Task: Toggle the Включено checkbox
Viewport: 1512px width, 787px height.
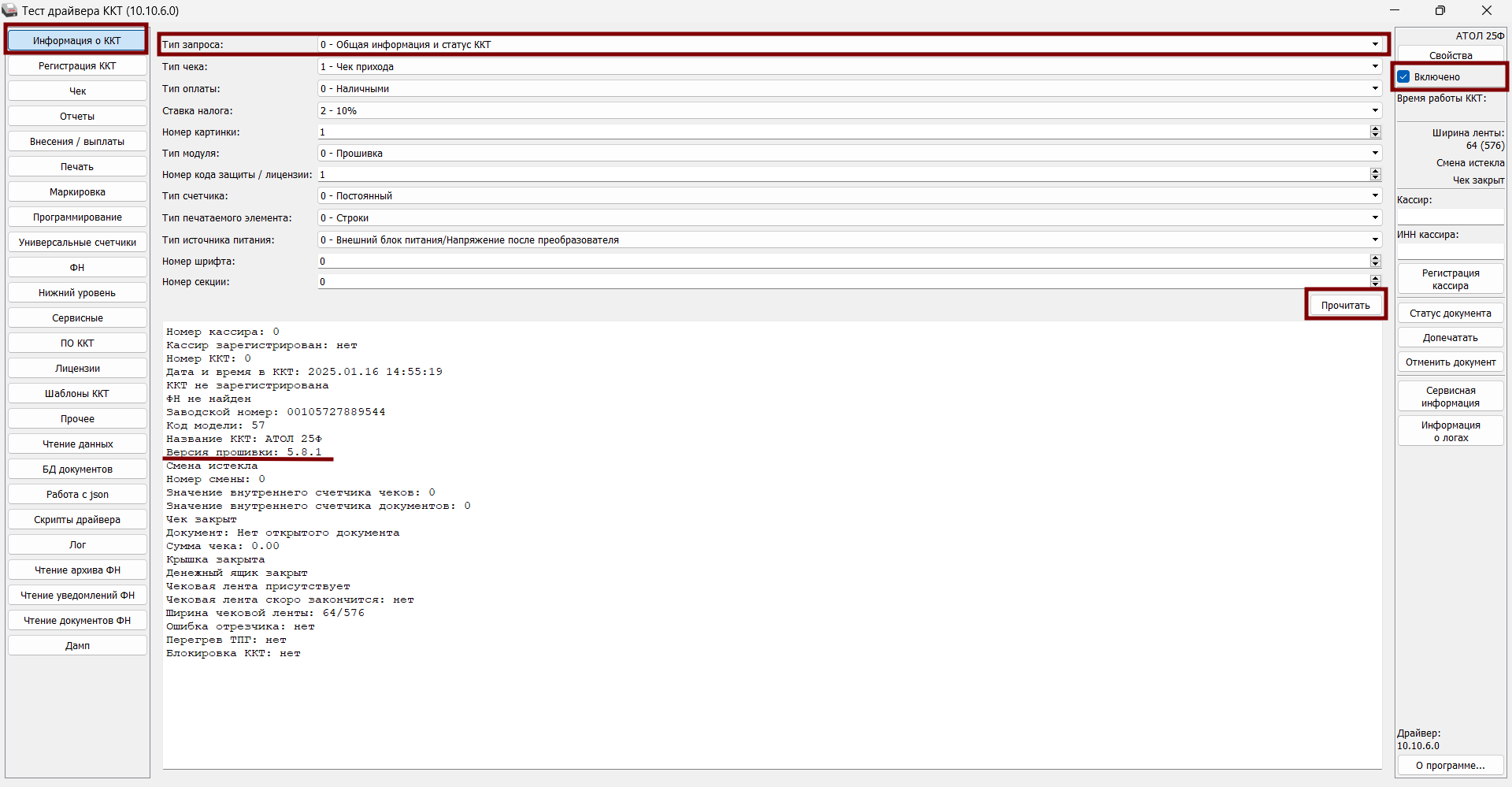Action: click(1403, 77)
